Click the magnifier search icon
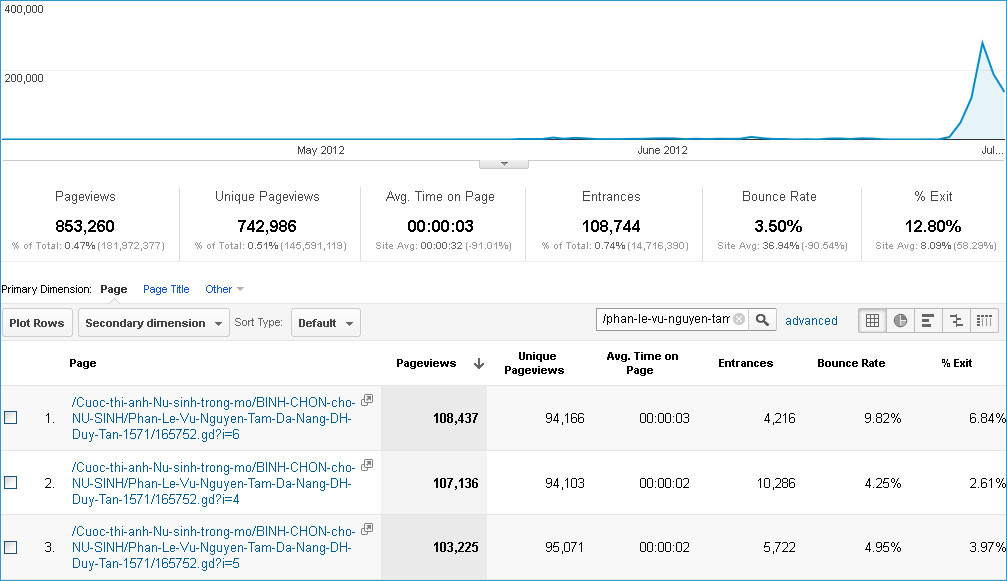 (762, 319)
